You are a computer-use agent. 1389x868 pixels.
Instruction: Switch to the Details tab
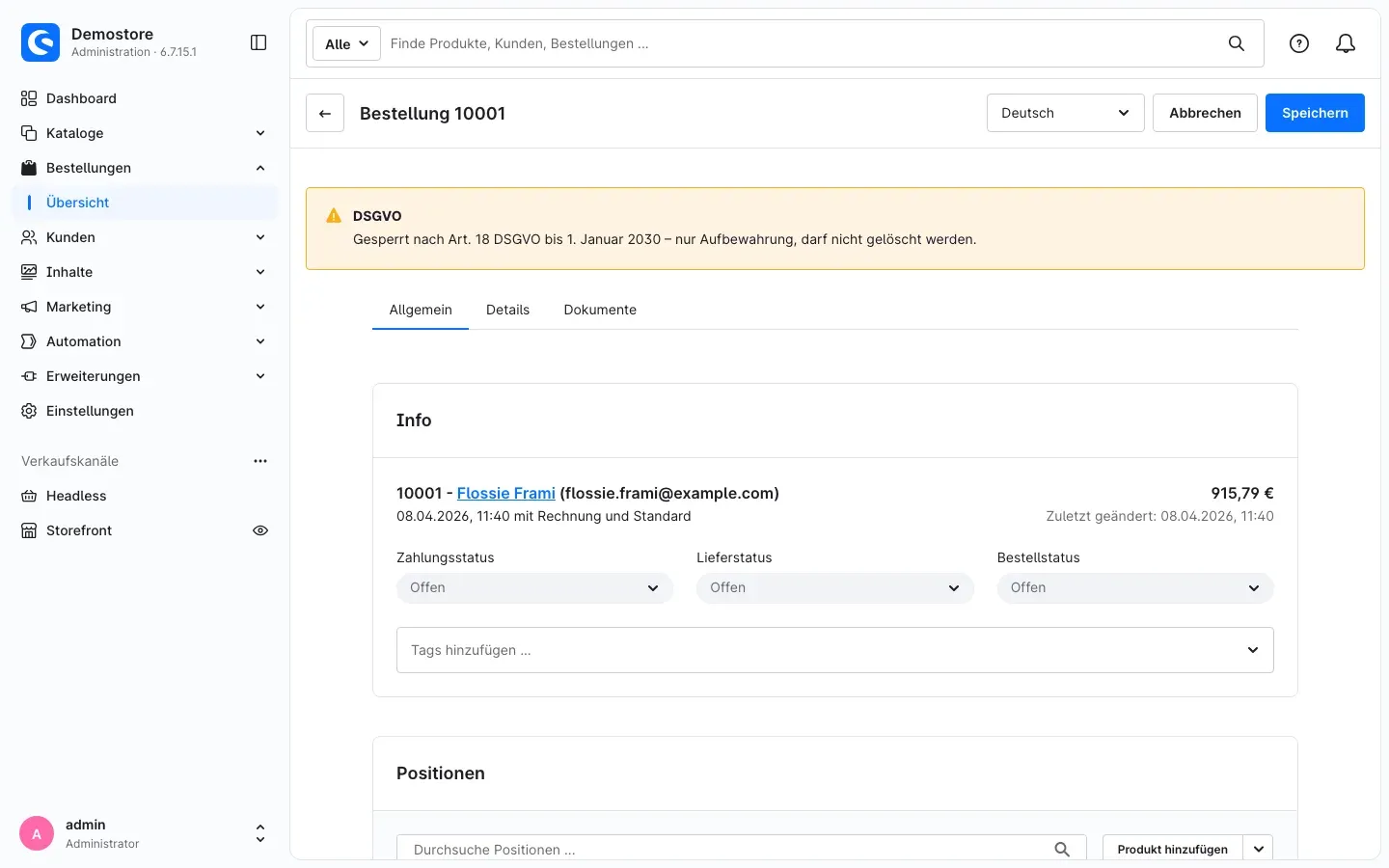pos(508,310)
